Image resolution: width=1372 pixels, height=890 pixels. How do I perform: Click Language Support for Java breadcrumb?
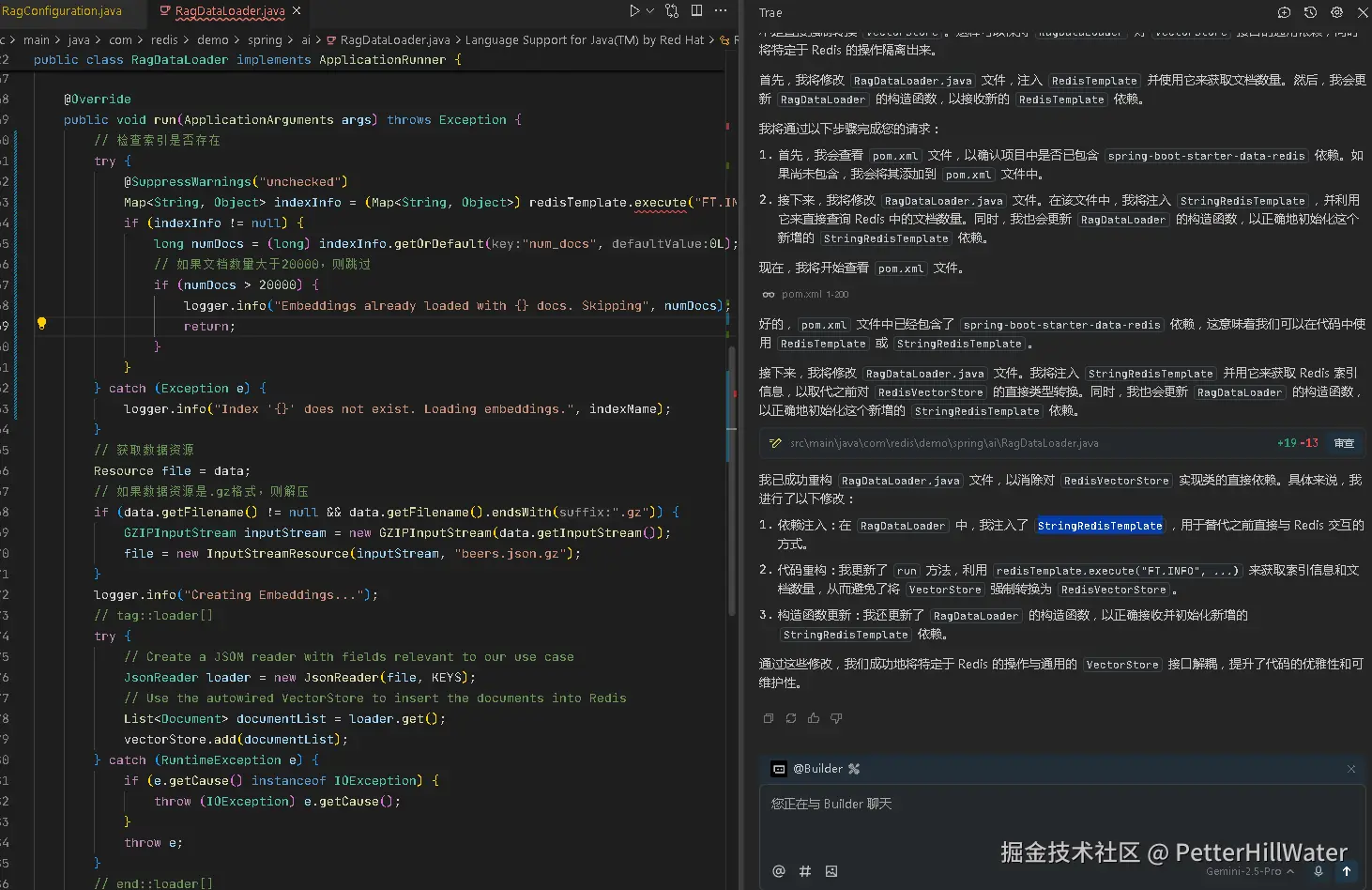click(x=585, y=40)
